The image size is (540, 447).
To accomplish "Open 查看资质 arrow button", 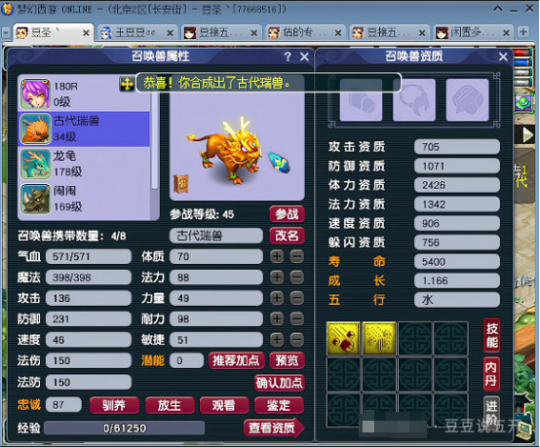I will 274,428.
